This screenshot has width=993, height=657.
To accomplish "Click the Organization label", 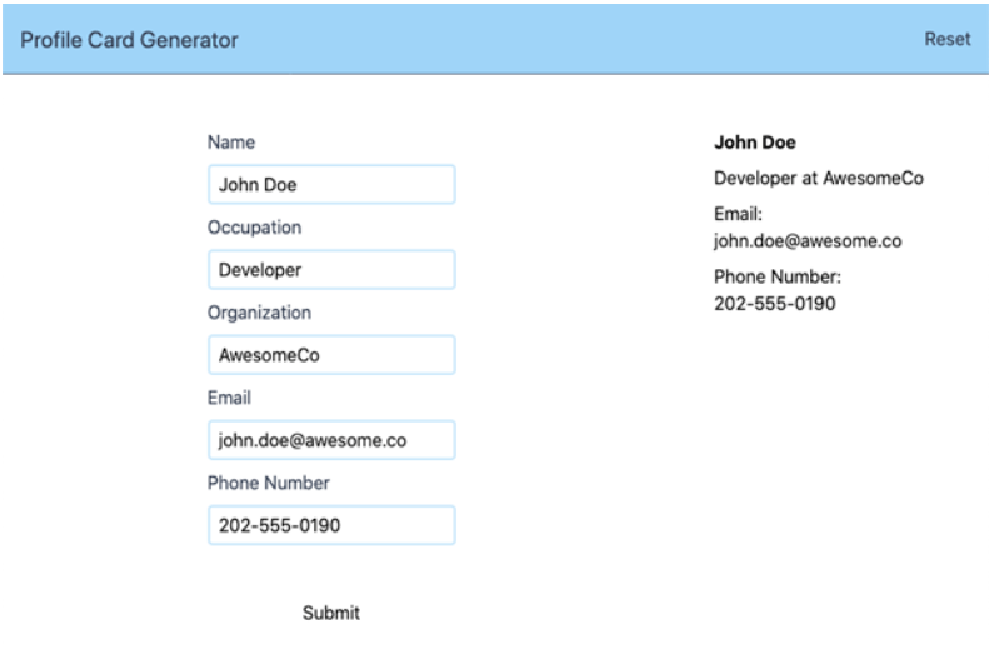I will click(x=259, y=312).
